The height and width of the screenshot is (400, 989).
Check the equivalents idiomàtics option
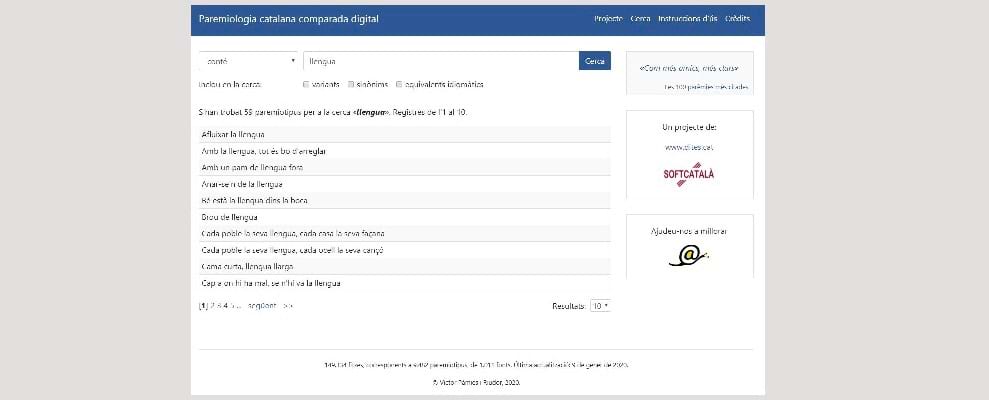(399, 85)
